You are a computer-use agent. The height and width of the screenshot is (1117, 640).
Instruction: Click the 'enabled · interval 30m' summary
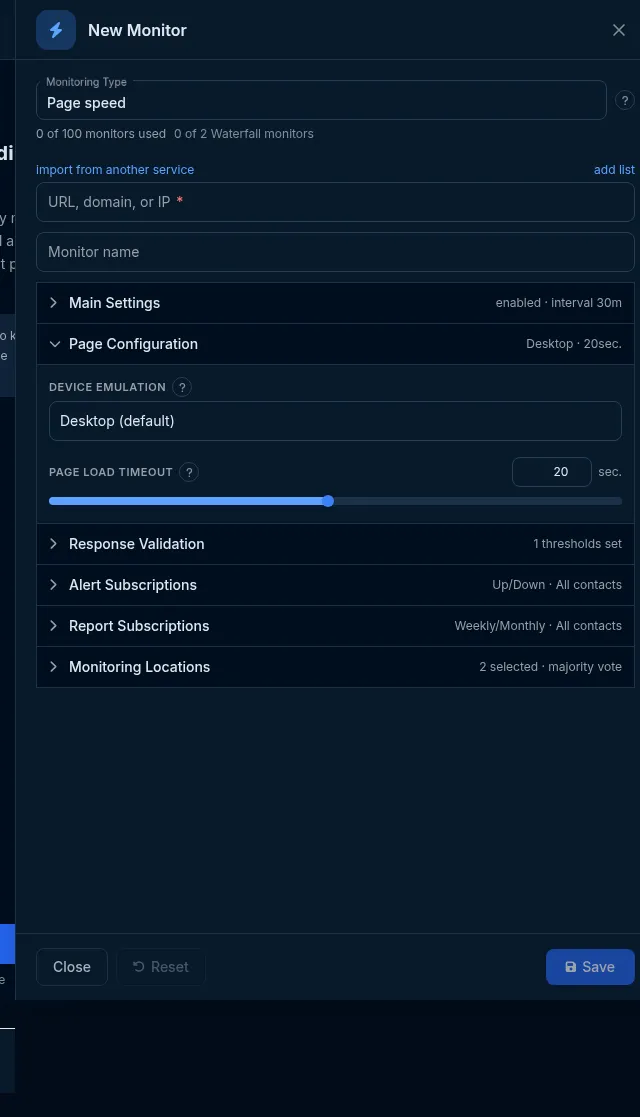(559, 303)
